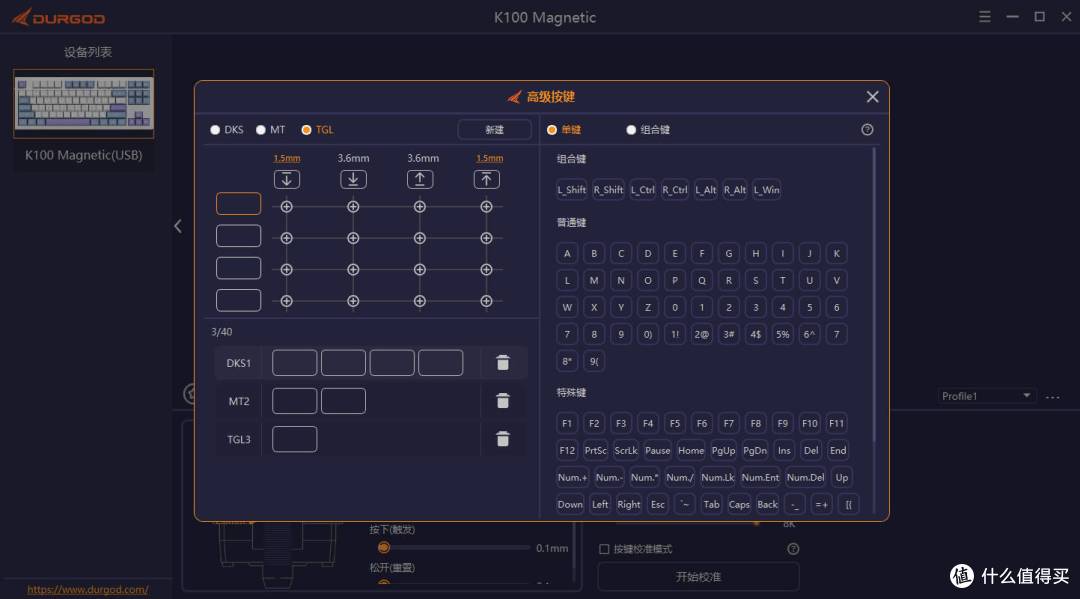Click the key list vertical scrollbar
This screenshot has width=1080, height=599.
point(875,296)
